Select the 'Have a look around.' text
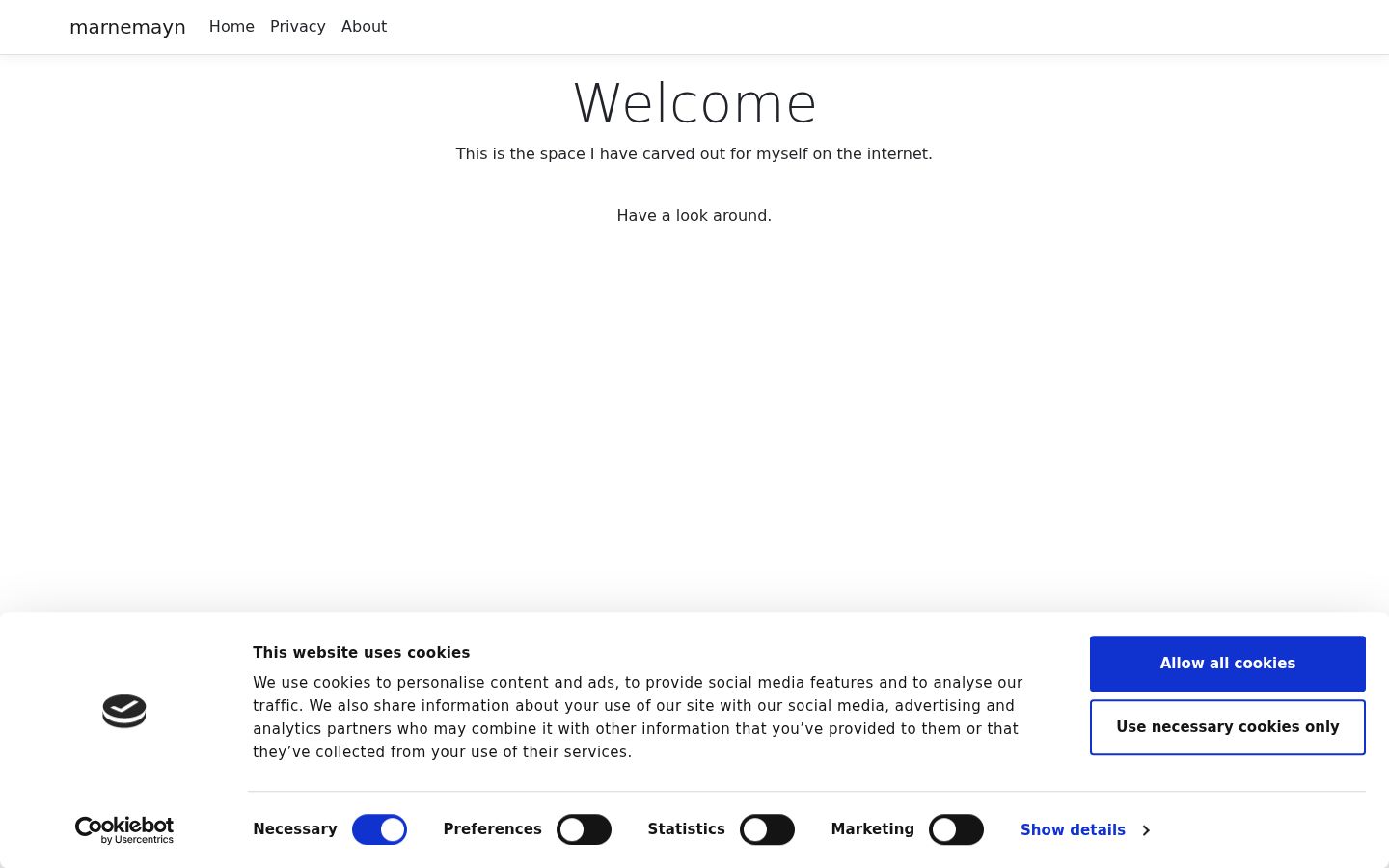The width and height of the screenshot is (1389, 868). tap(694, 215)
